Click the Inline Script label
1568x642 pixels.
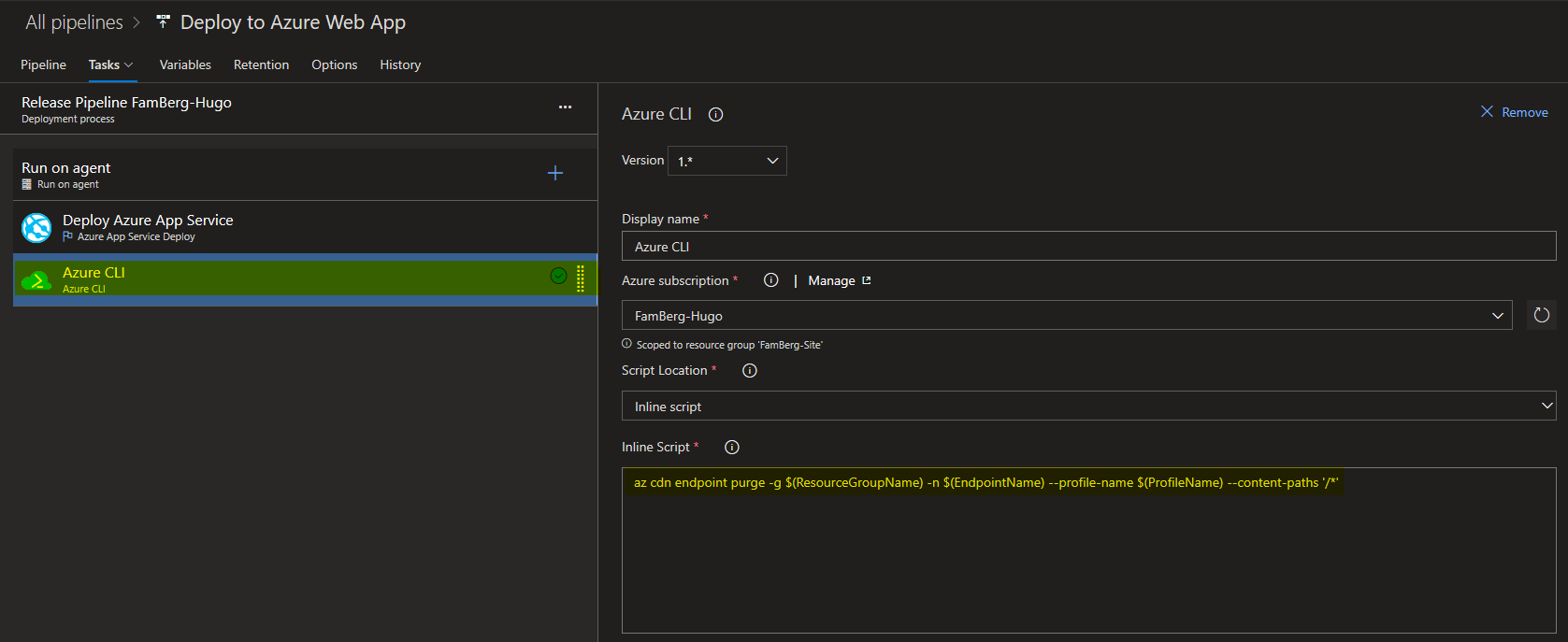tap(655, 447)
